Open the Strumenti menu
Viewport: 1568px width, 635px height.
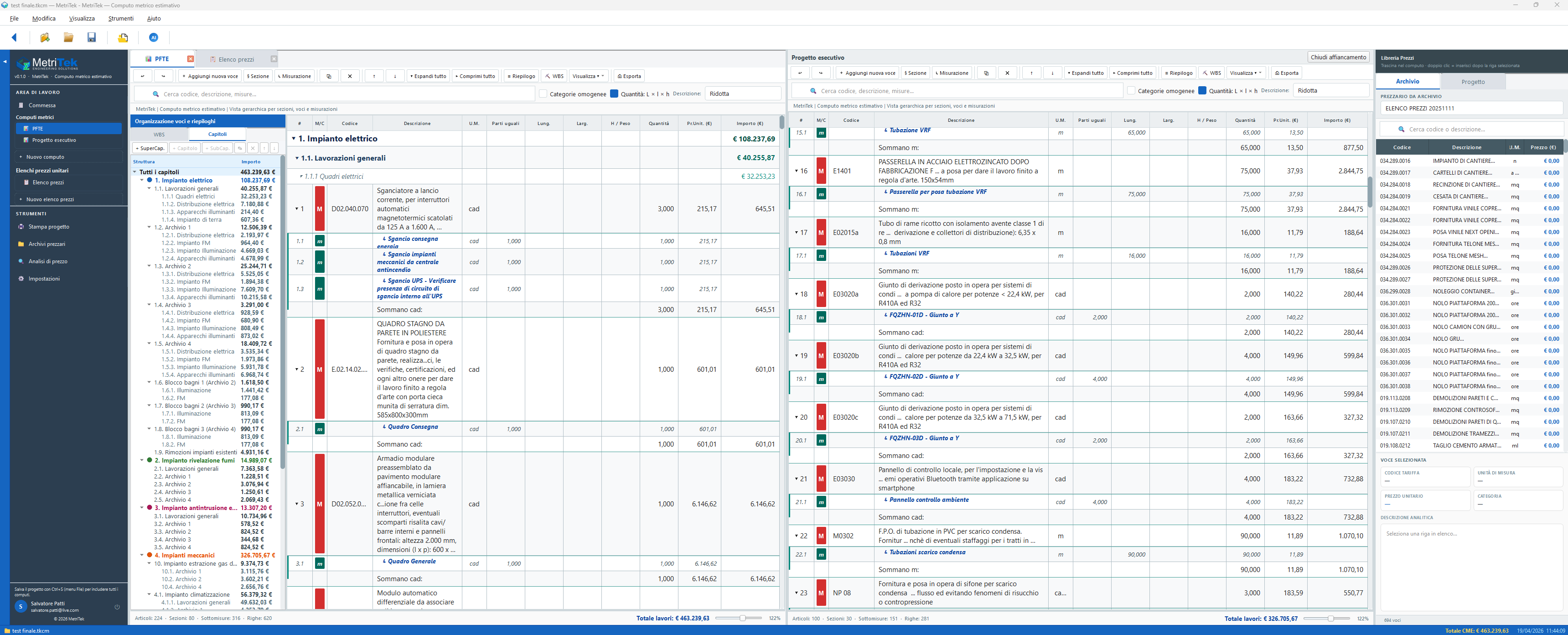(121, 18)
